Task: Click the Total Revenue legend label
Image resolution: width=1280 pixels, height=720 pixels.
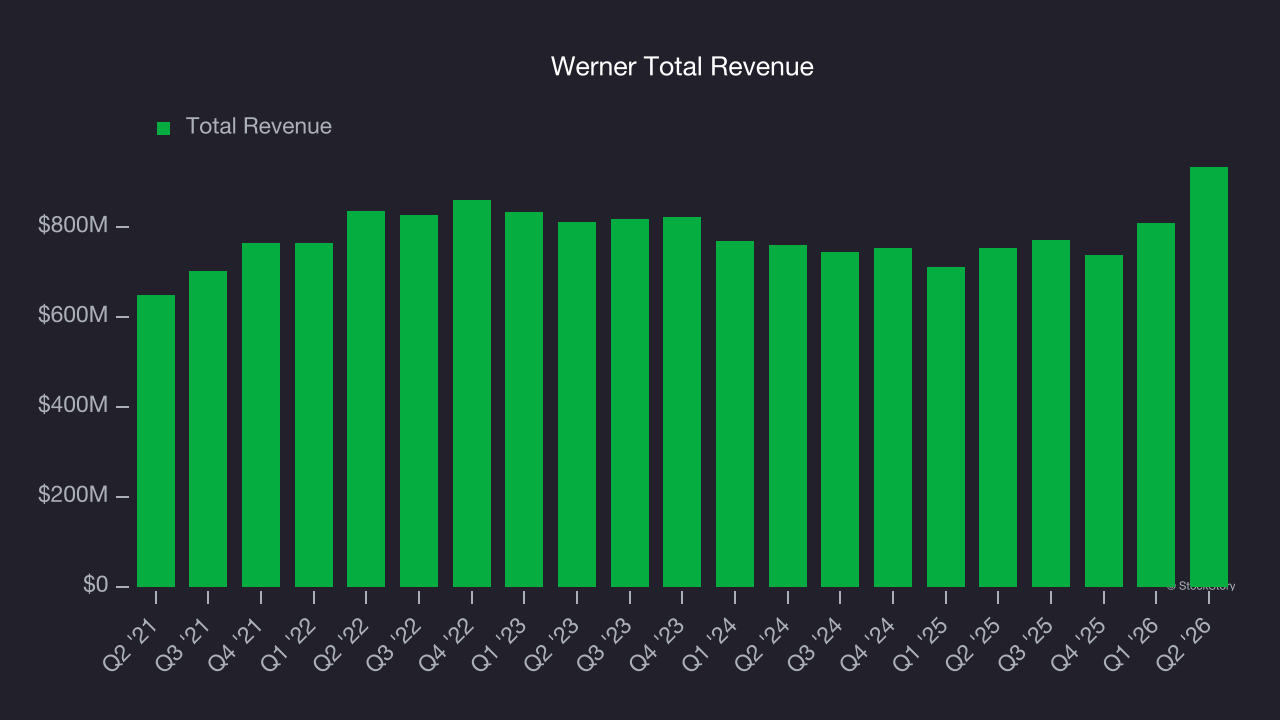Action: [259, 127]
